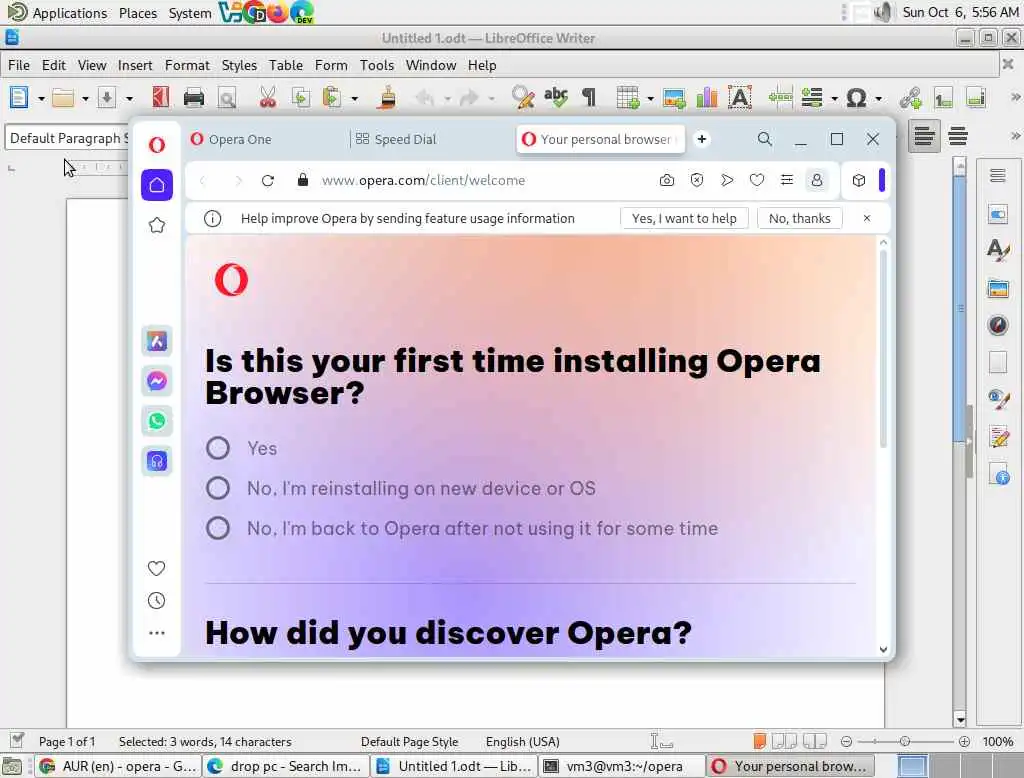The height and width of the screenshot is (778, 1024).
Task: Cut selection with Writer scissors icon
Action: (x=267, y=98)
